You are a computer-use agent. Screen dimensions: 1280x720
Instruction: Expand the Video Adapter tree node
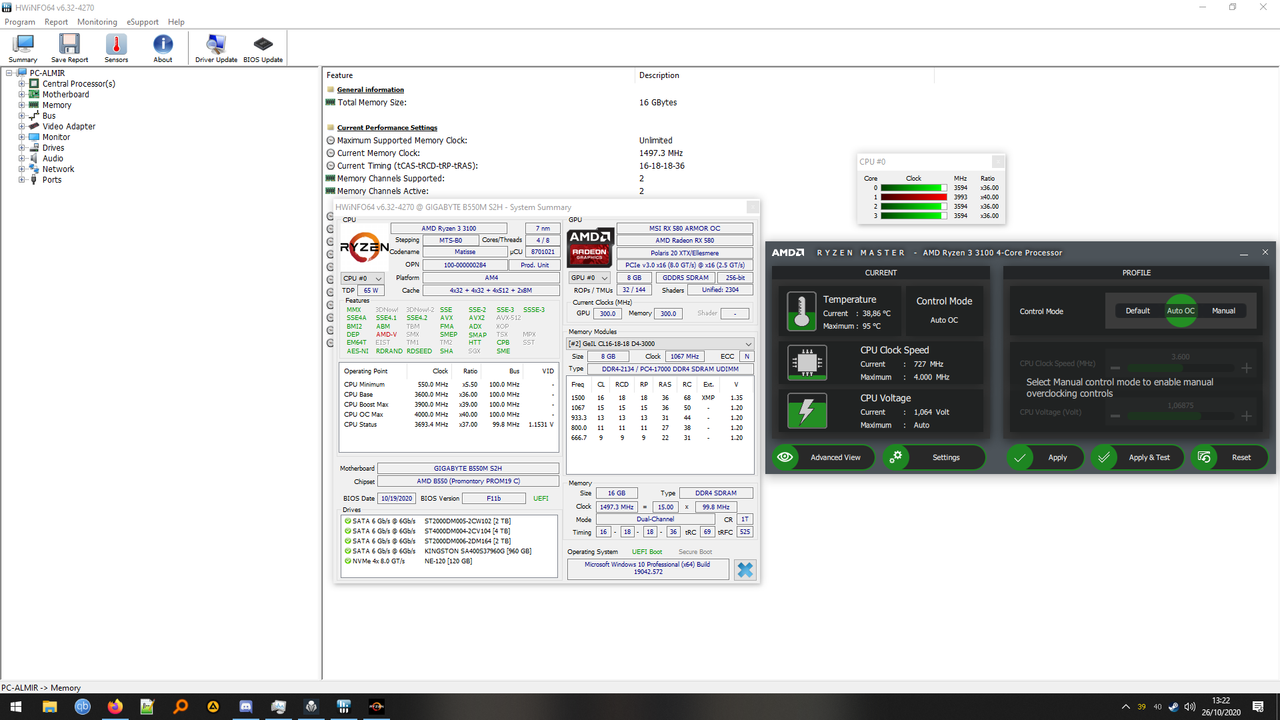pyautogui.click(x=21, y=126)
